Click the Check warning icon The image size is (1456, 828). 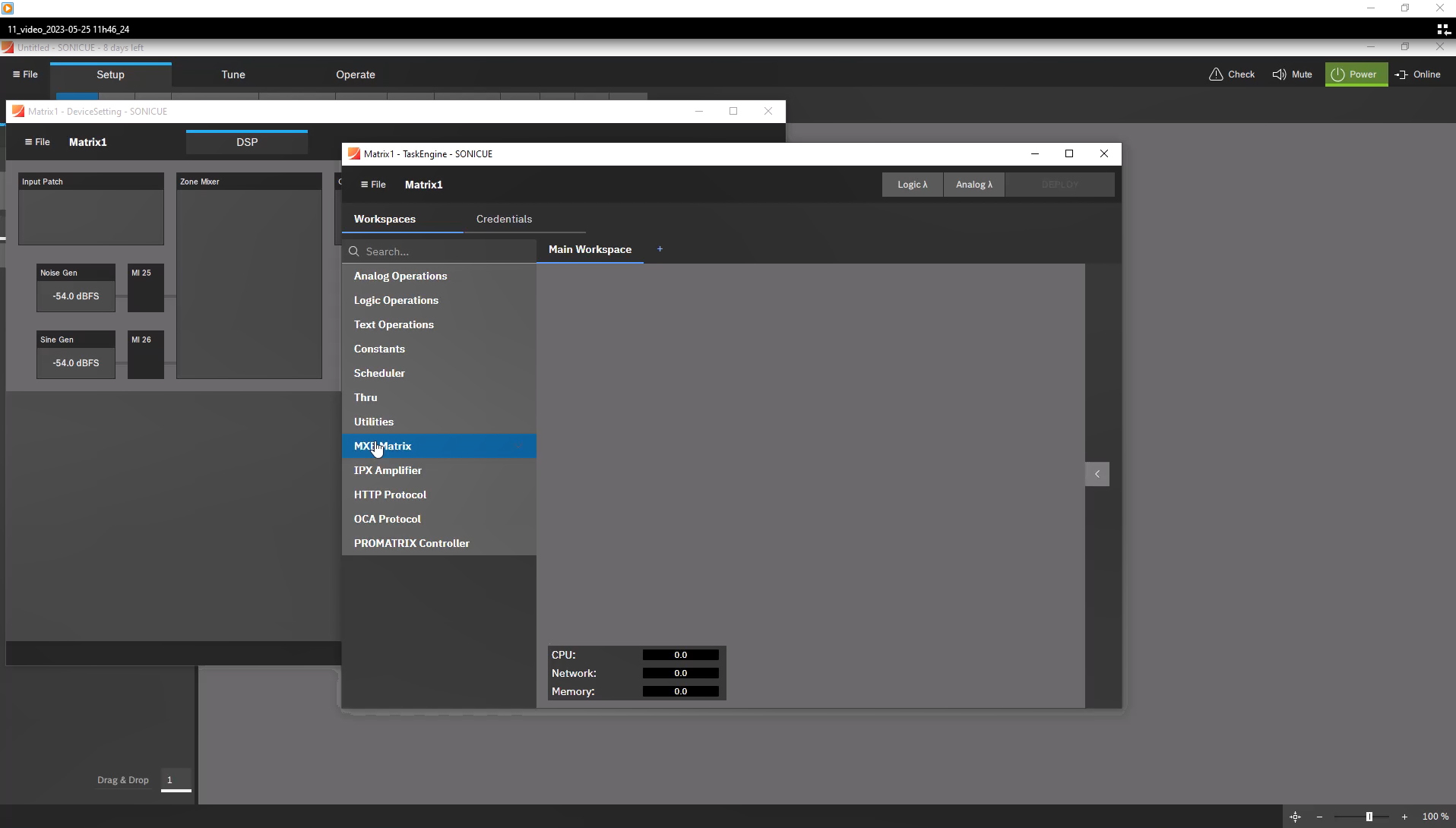(x=1216, y=74)
